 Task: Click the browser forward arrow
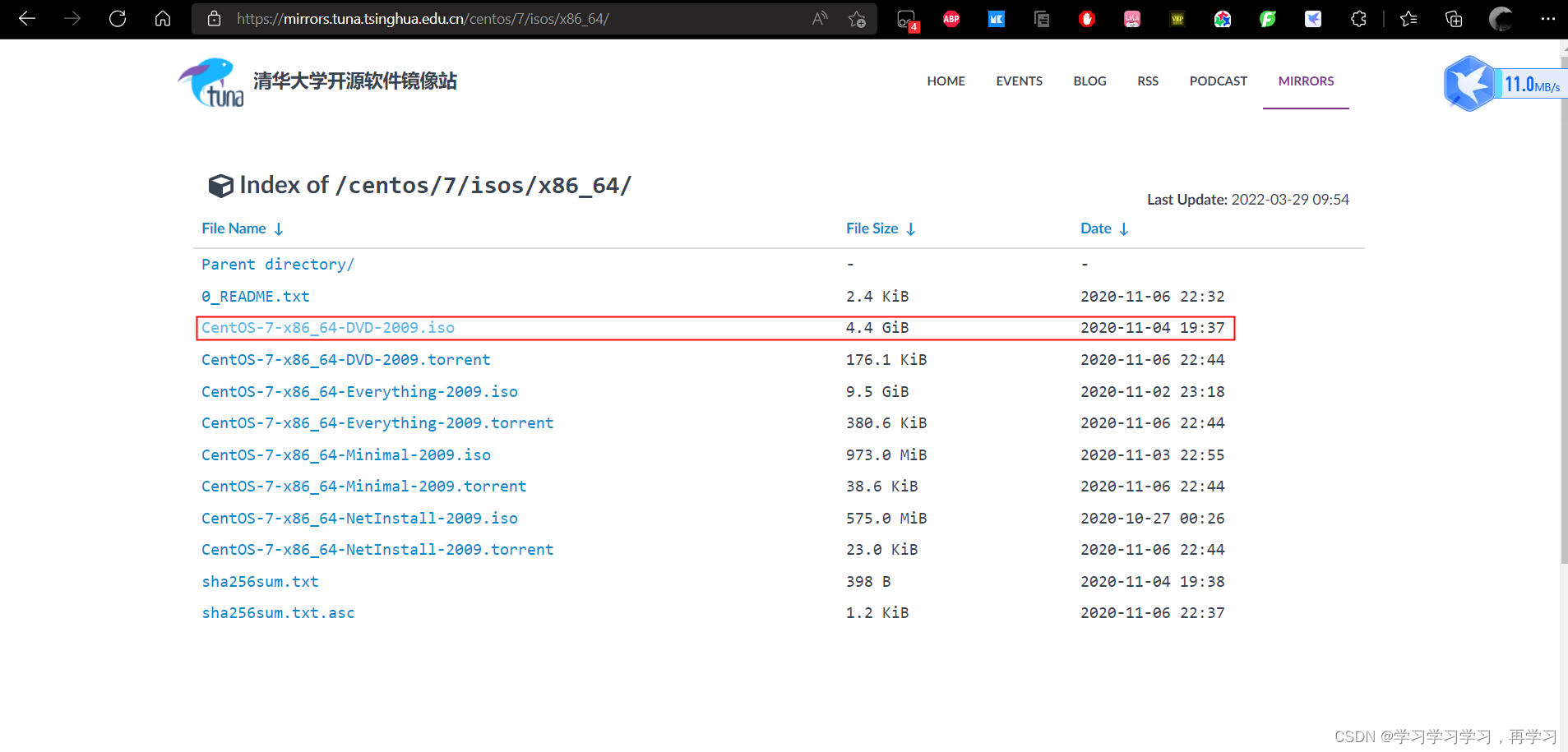[x=72, y=19]
